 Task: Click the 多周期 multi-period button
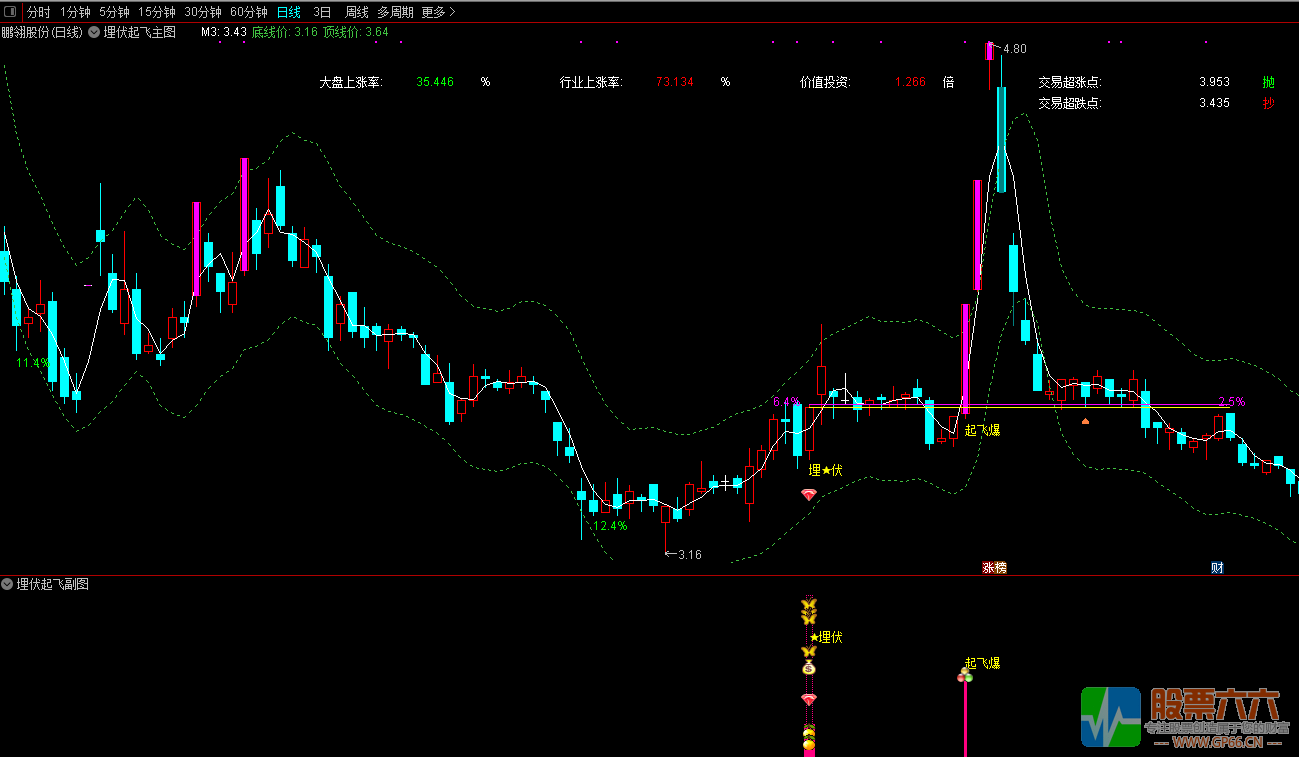point(395,12)
